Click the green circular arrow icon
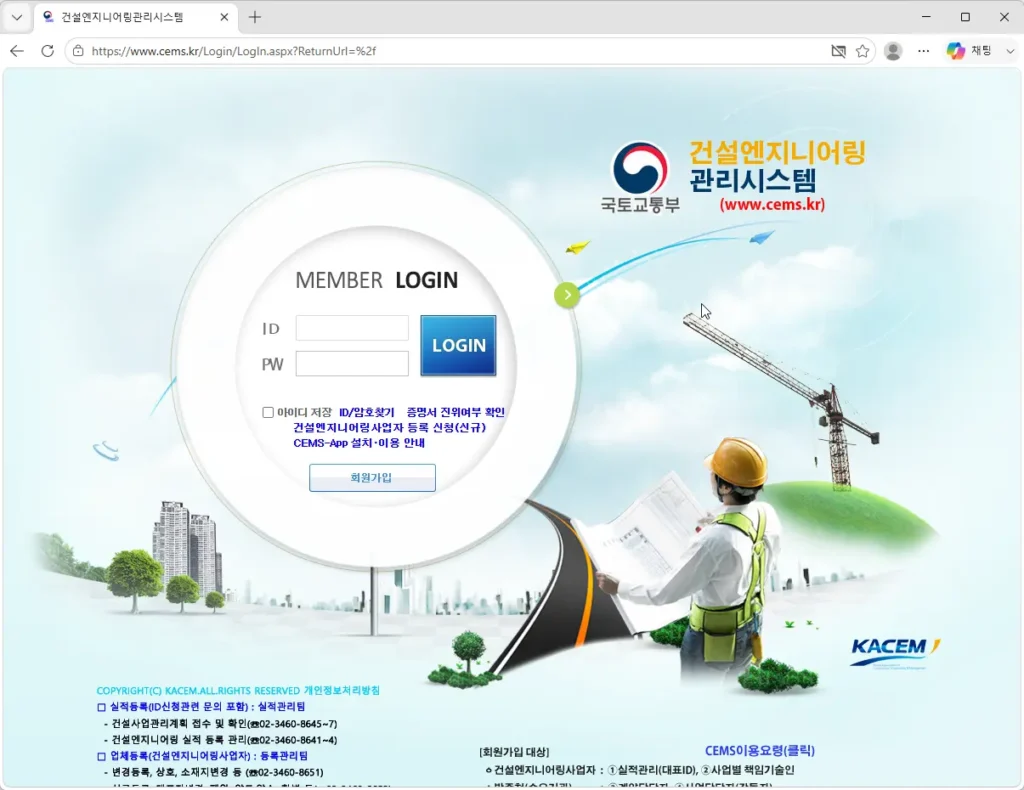The image size is (1024, 790). pyautogui.click(x=567, y=295)
